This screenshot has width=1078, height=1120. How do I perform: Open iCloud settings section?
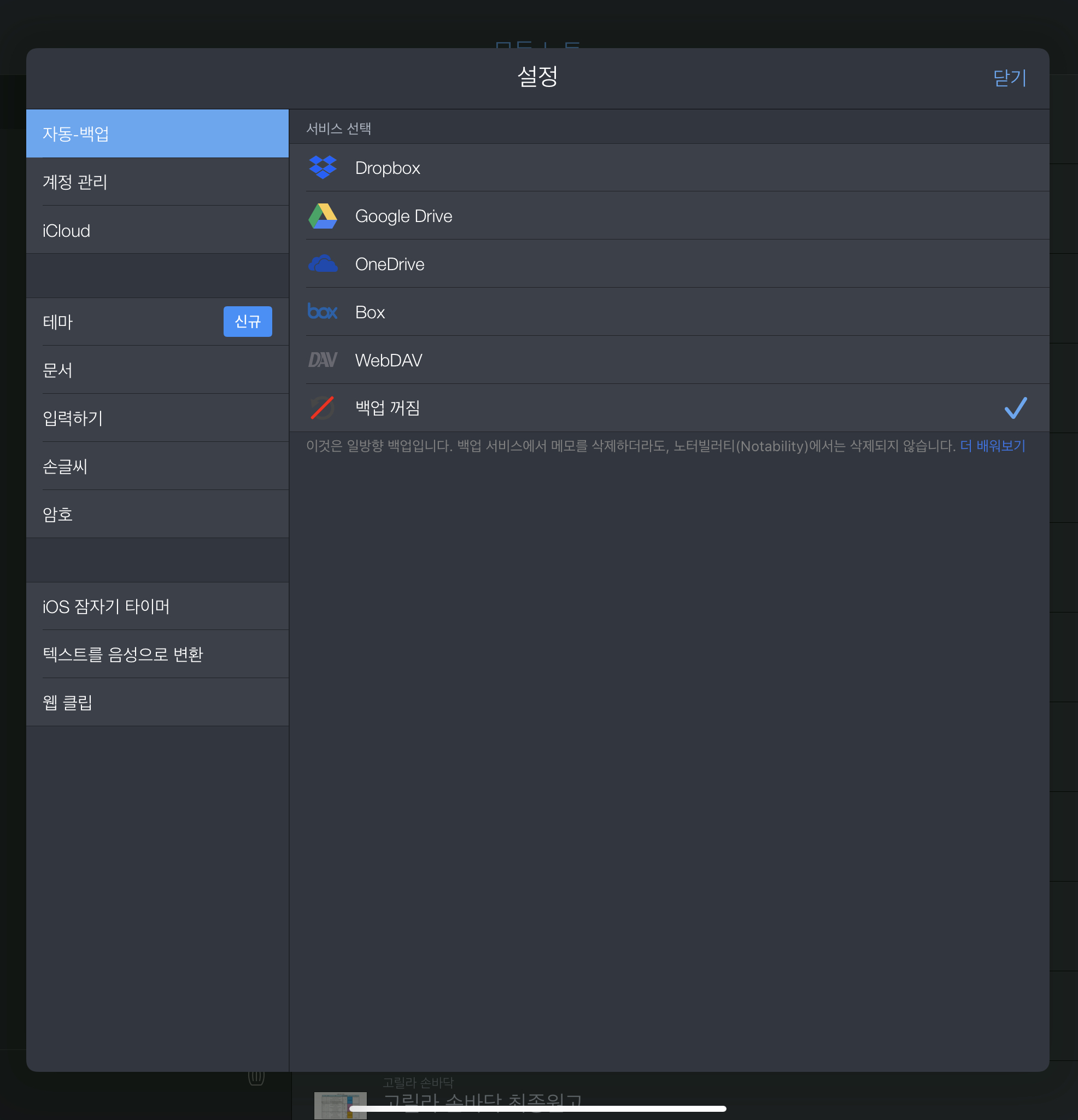(x=157, y=230)
